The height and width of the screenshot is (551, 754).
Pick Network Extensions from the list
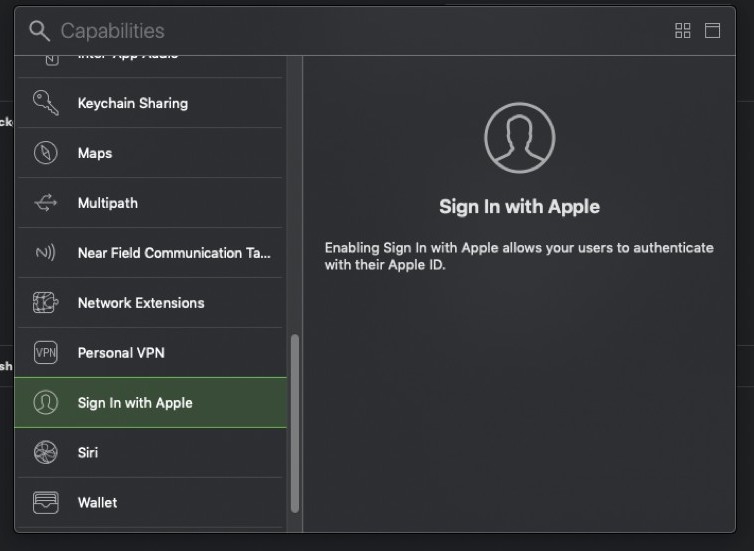[141, 303]
